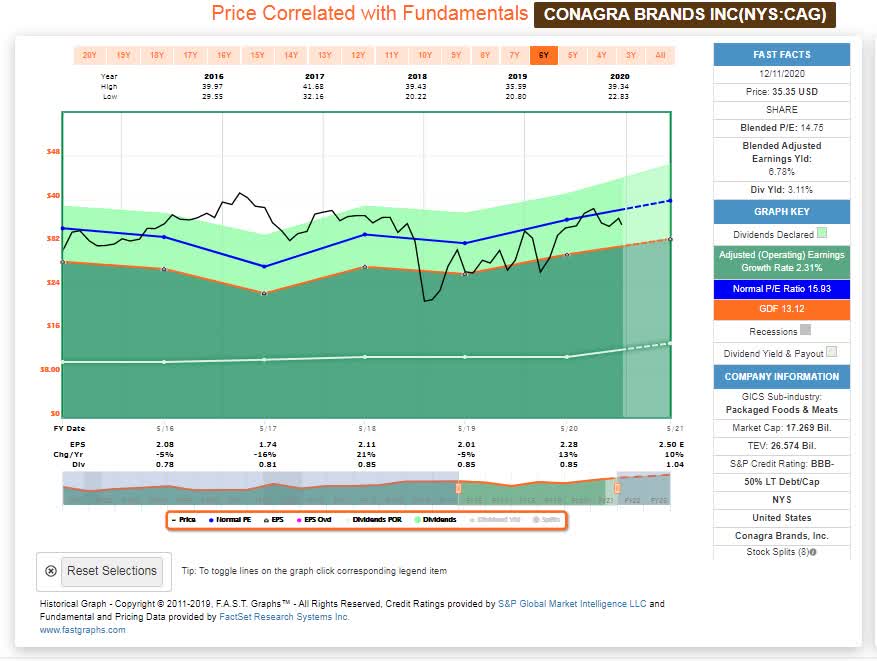Click the Reset Selections button
This screenshot has height=661, width=877.
113,571
